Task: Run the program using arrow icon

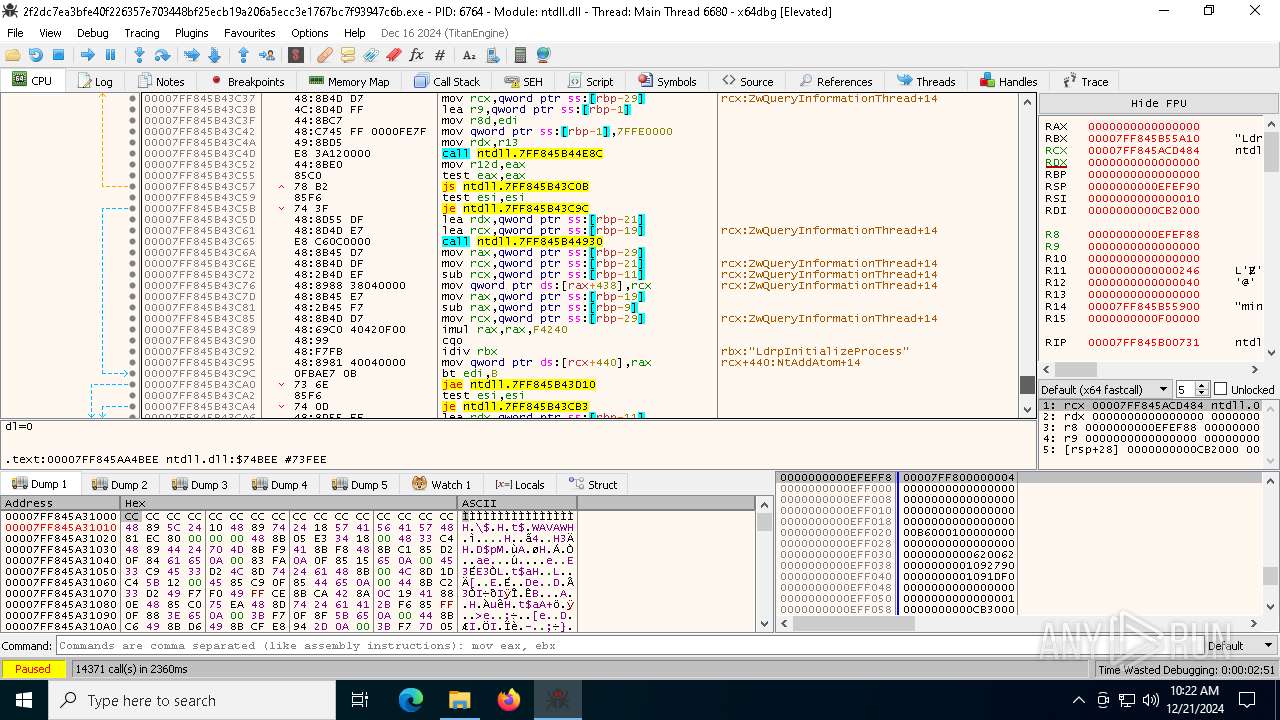Action: [x=87, y=55]
